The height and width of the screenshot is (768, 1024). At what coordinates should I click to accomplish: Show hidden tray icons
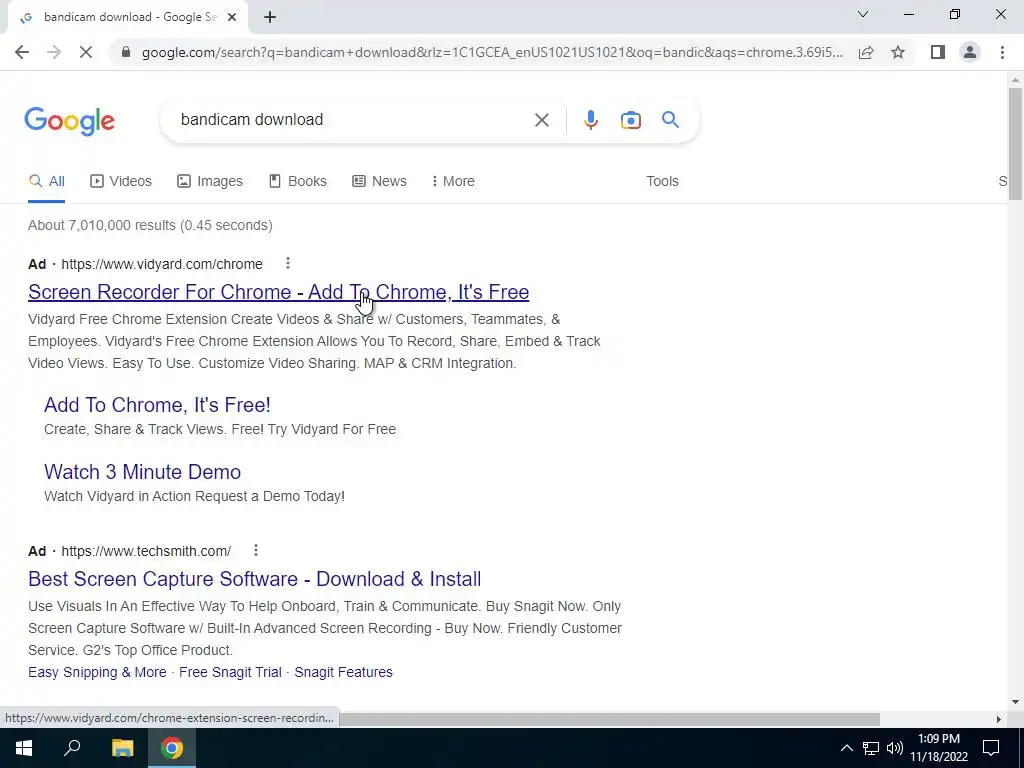click(846, 748)
